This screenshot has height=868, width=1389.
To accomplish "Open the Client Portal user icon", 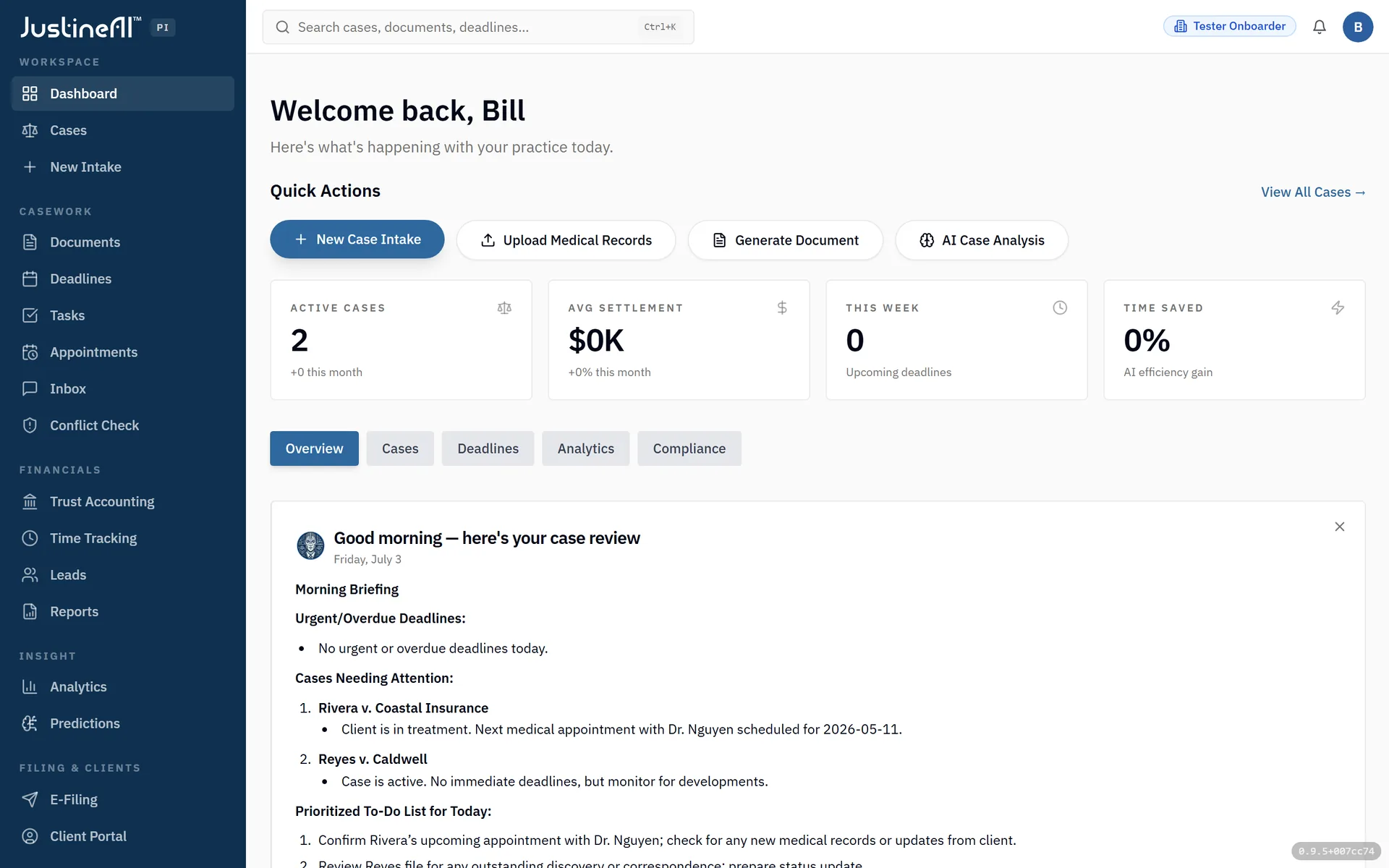I will point(30,836).
